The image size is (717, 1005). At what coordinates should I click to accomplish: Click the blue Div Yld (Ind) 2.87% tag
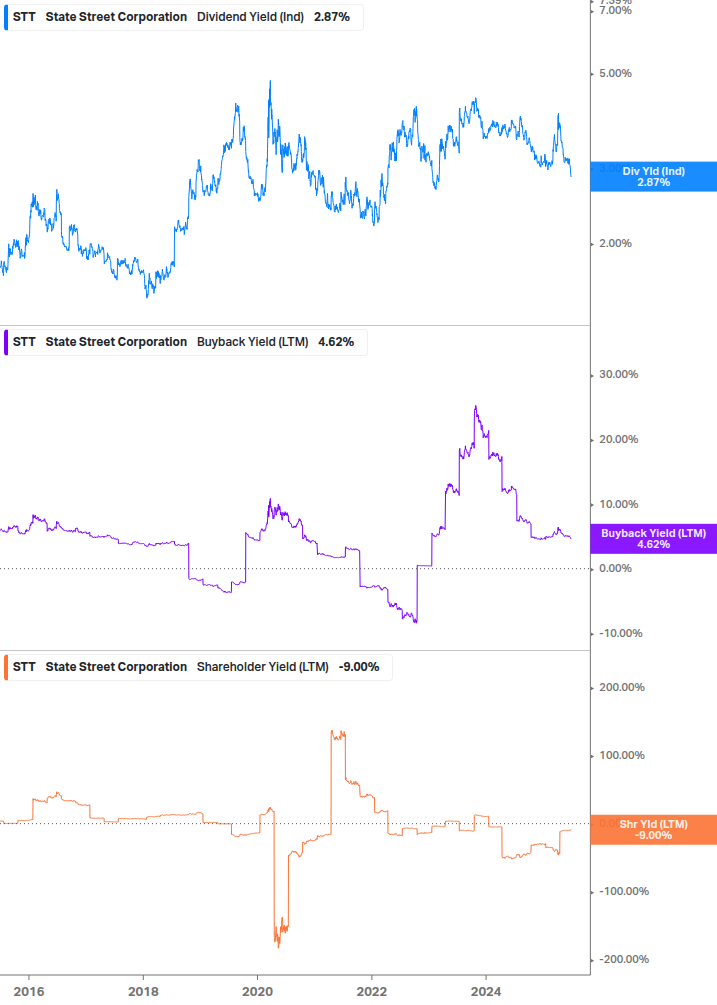tap(654, 177)
